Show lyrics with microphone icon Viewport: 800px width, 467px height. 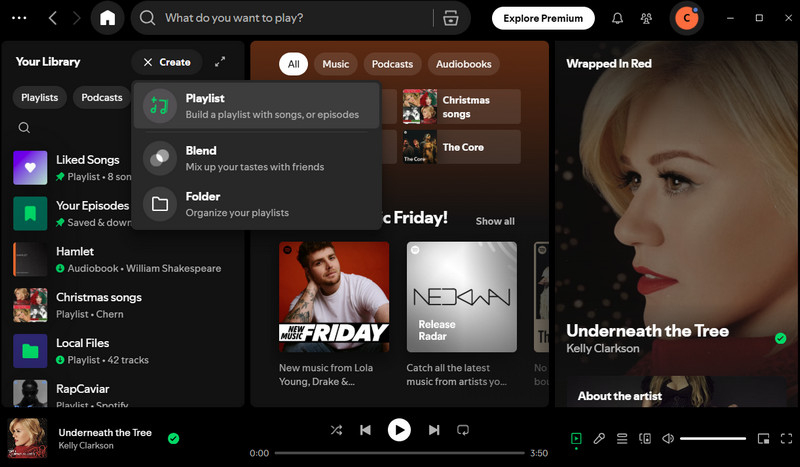(599, 438)
